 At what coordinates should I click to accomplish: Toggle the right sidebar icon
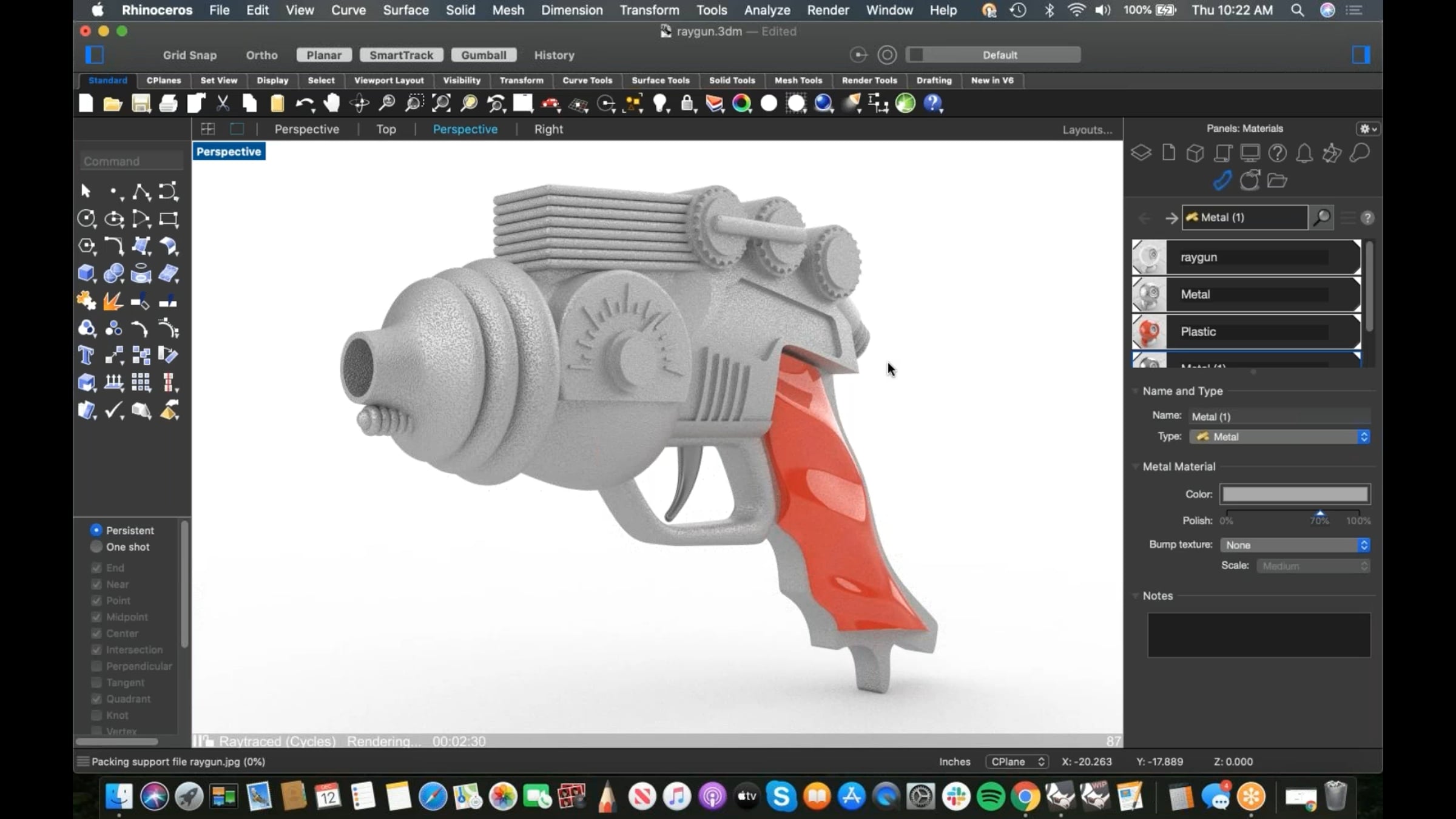coord(1361,55)
